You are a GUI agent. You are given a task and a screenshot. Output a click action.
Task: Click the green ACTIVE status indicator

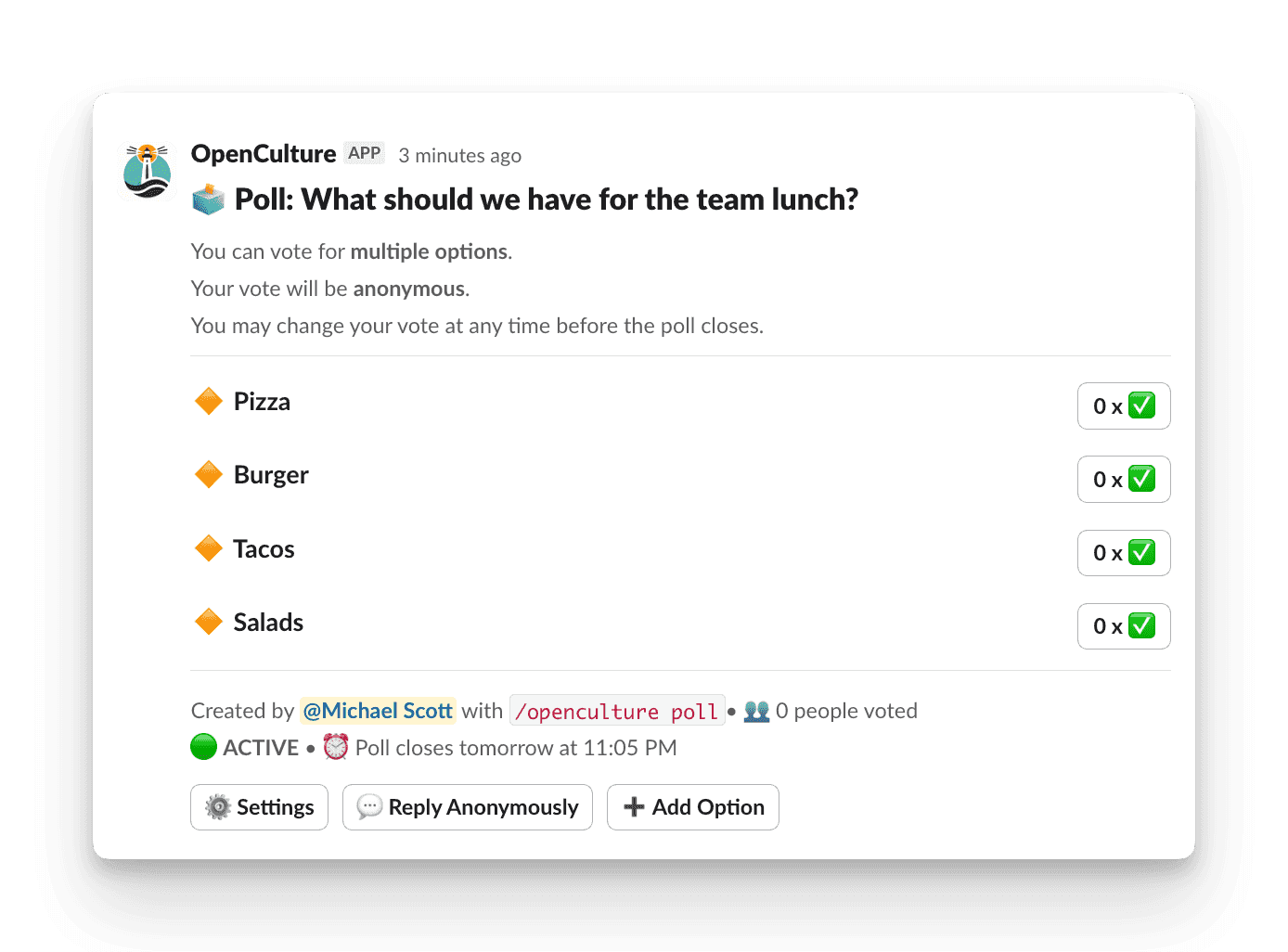202,746
